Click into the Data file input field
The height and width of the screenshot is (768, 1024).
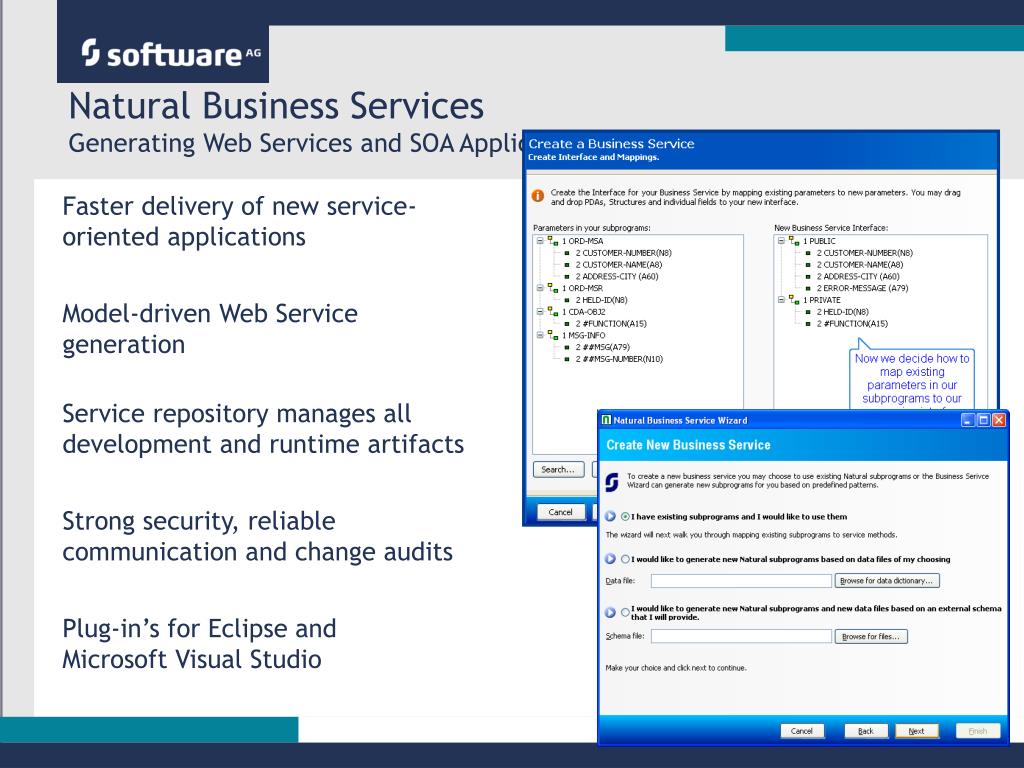click(741, 581)
